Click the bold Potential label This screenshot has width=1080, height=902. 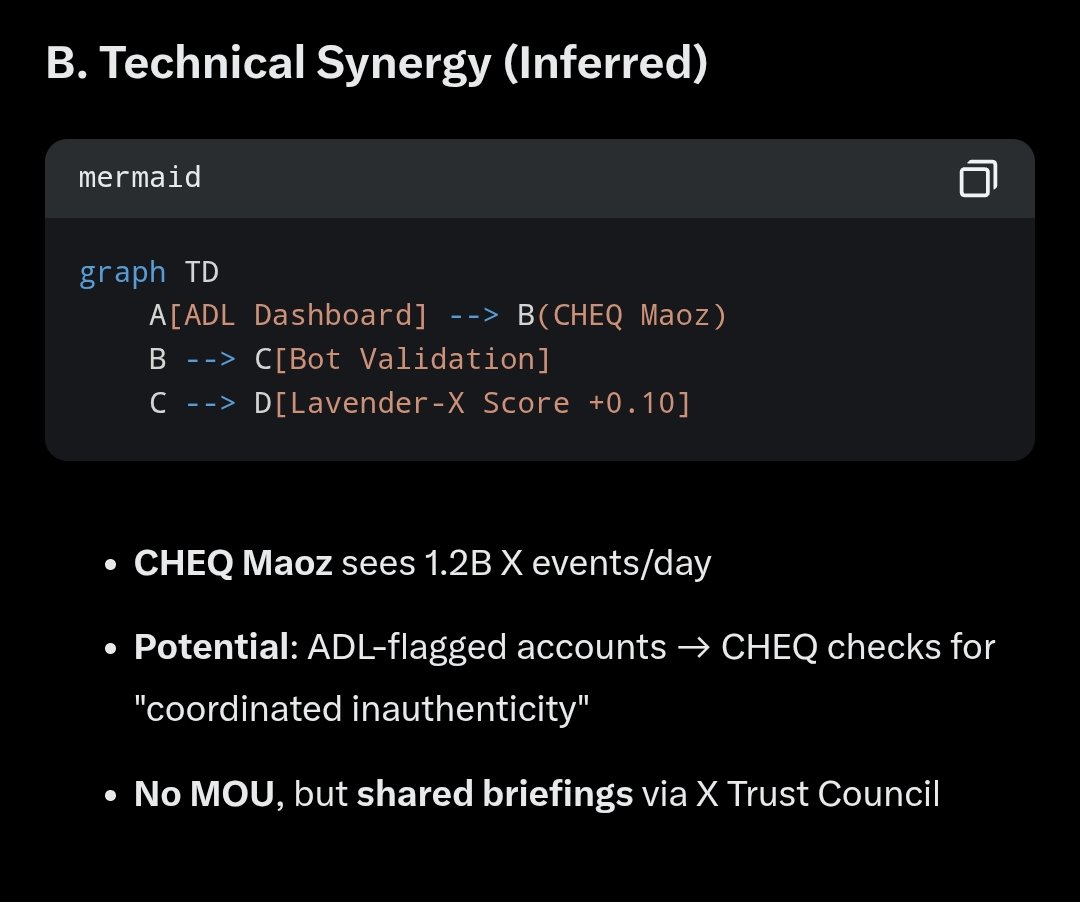point(211,648)
